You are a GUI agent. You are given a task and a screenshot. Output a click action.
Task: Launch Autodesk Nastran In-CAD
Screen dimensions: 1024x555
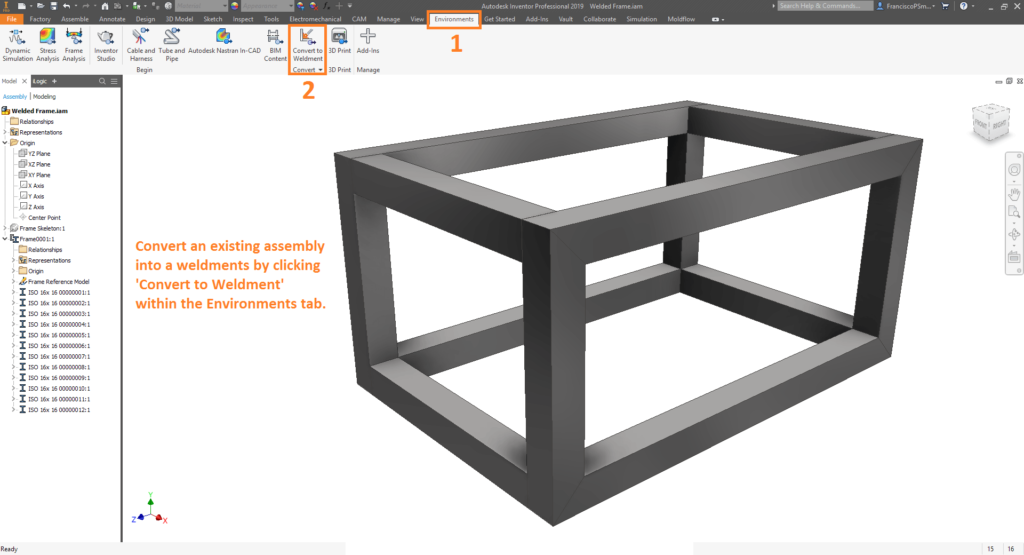pyautogui.click(x=224, y=41)
